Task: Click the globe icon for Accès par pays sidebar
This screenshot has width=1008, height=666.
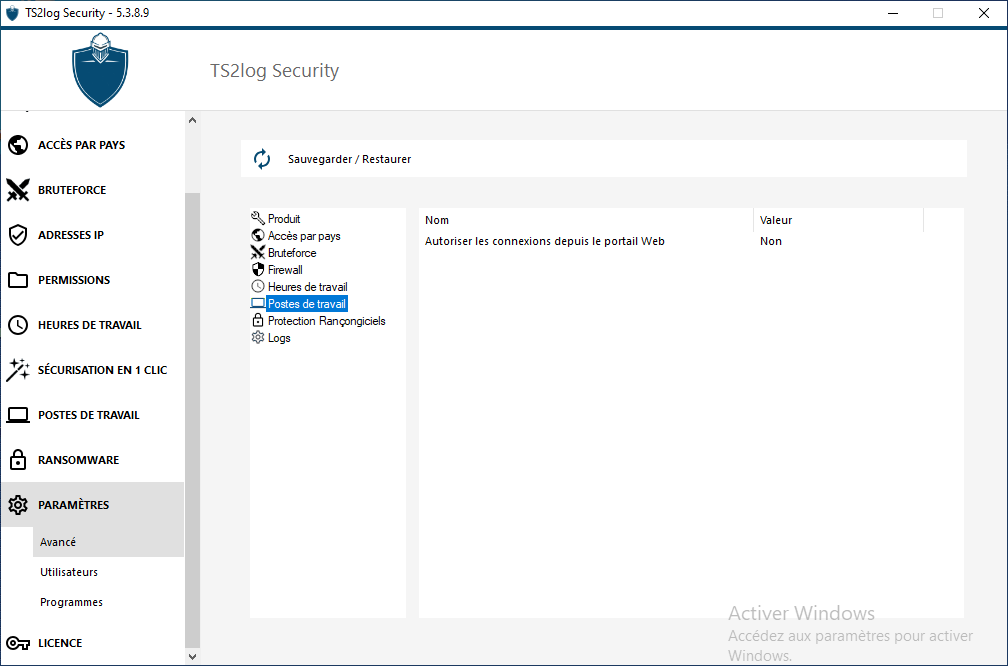Action: pyautogui.click(x=18, y=145)
